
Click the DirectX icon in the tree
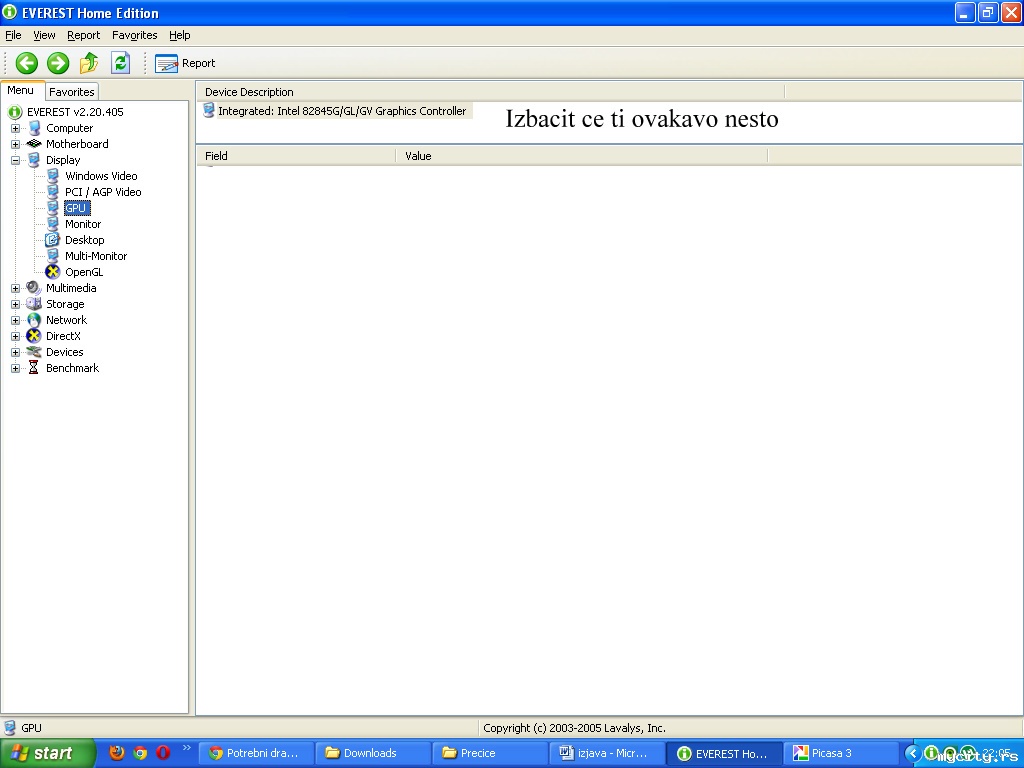coord(33,336)
